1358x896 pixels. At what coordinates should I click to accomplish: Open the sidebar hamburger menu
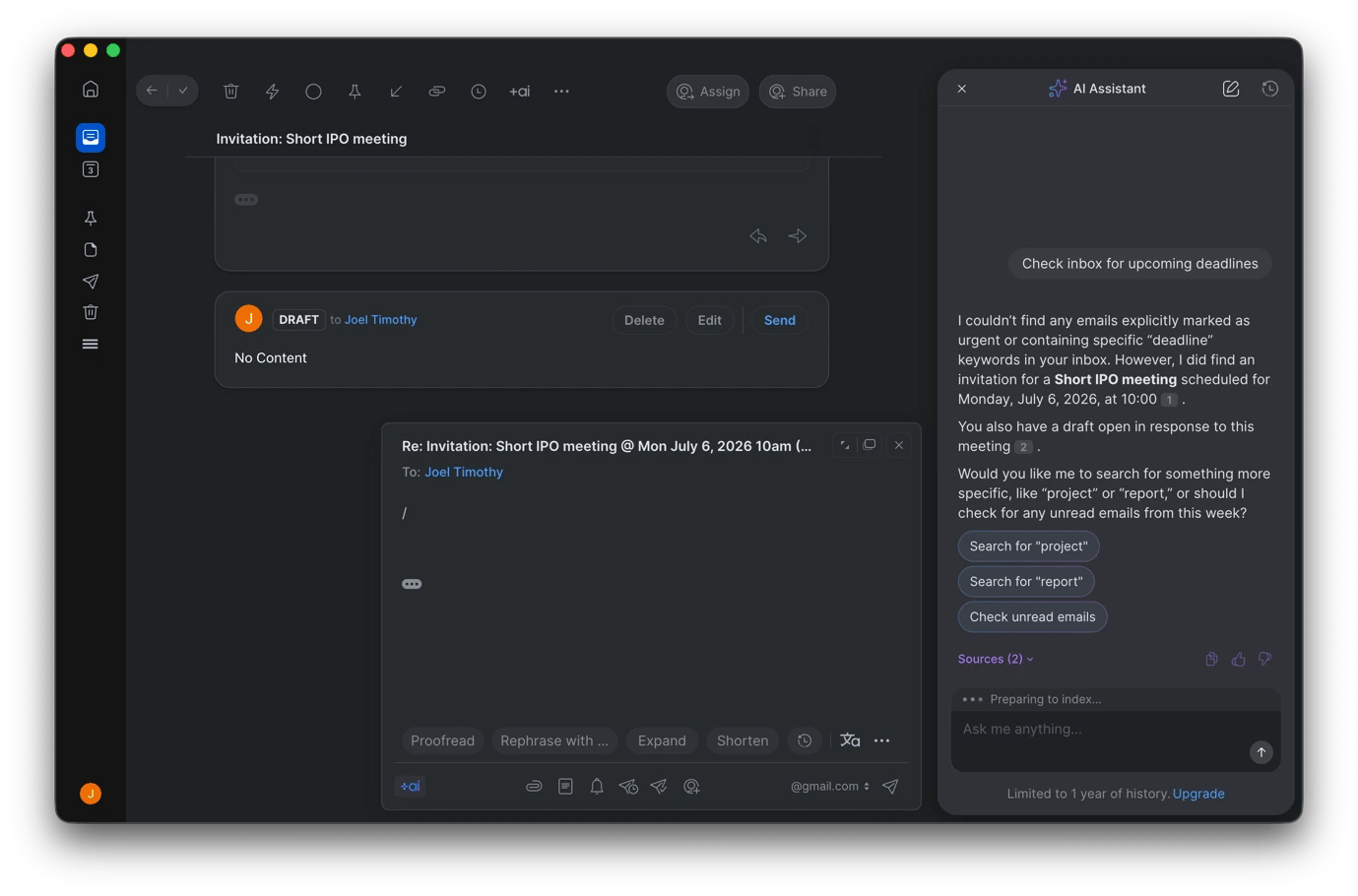point(91,344)
